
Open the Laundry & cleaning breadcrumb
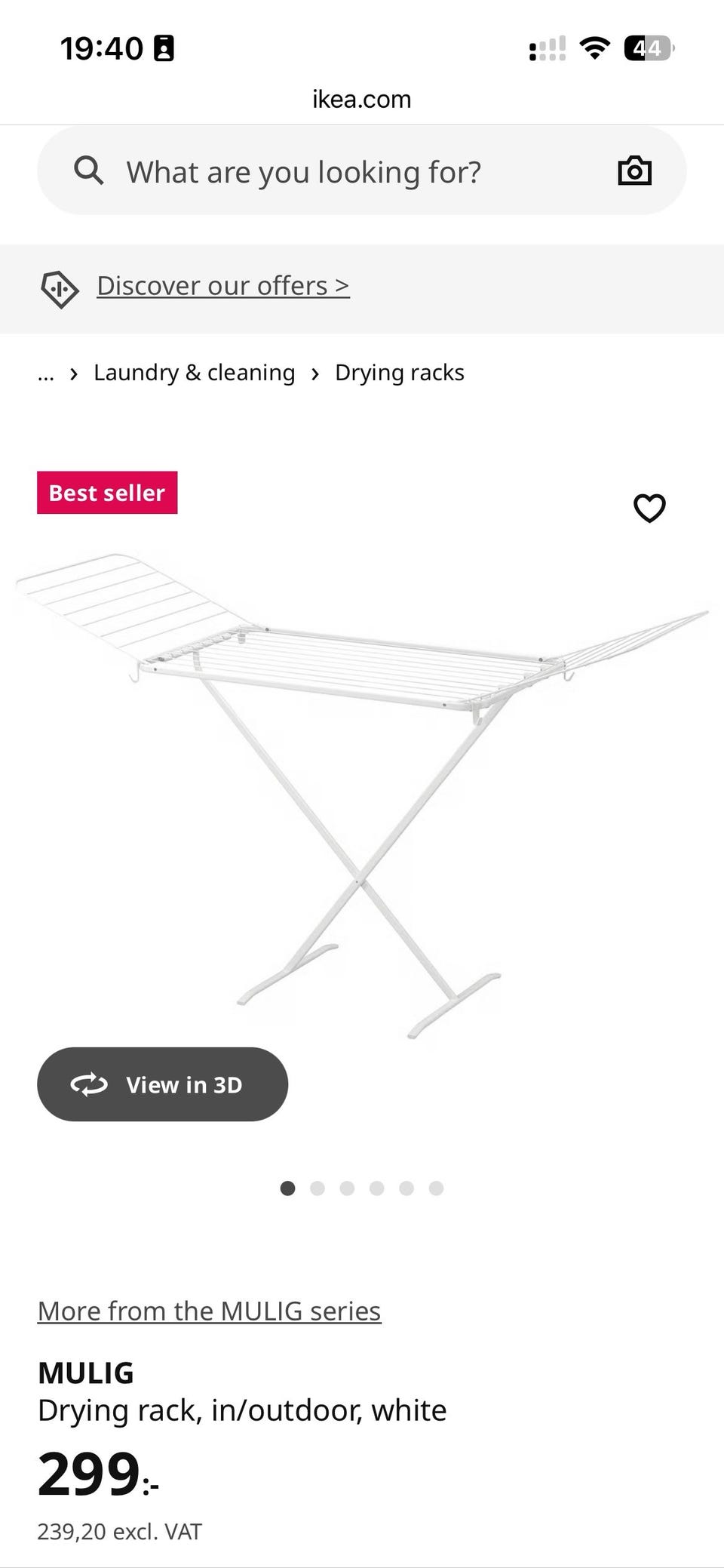click(x=195, y=373)
